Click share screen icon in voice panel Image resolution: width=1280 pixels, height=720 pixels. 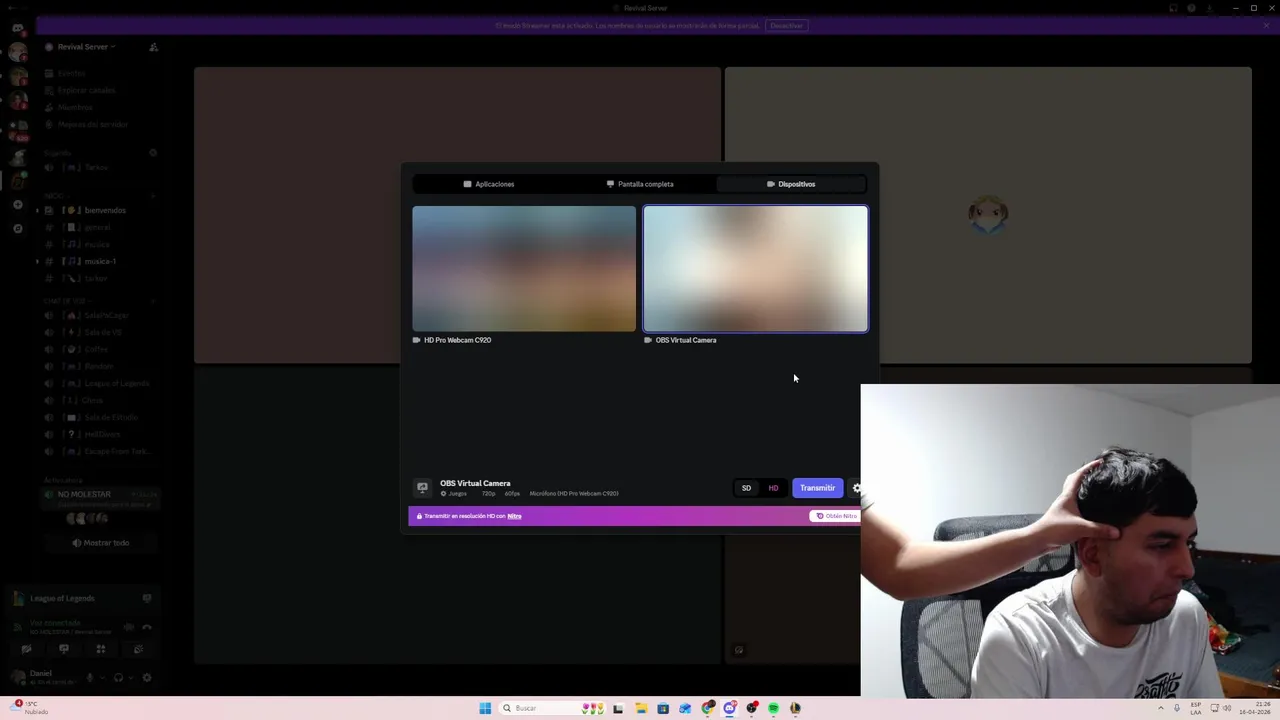[64, 649]
